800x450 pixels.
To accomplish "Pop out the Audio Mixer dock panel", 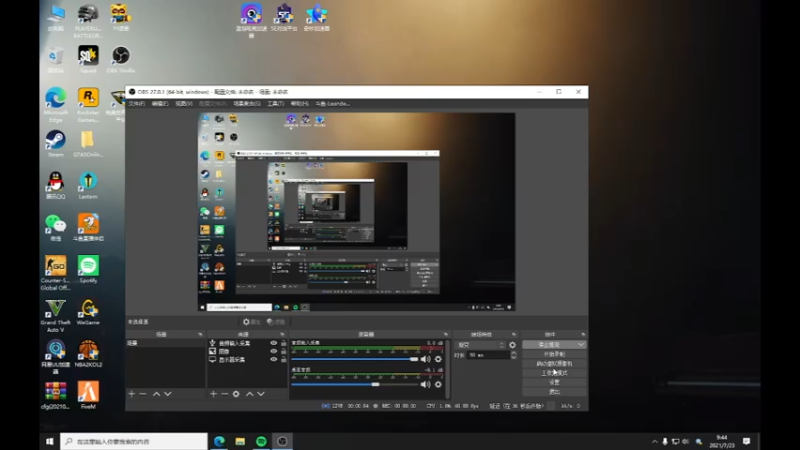I will point(445,334).
